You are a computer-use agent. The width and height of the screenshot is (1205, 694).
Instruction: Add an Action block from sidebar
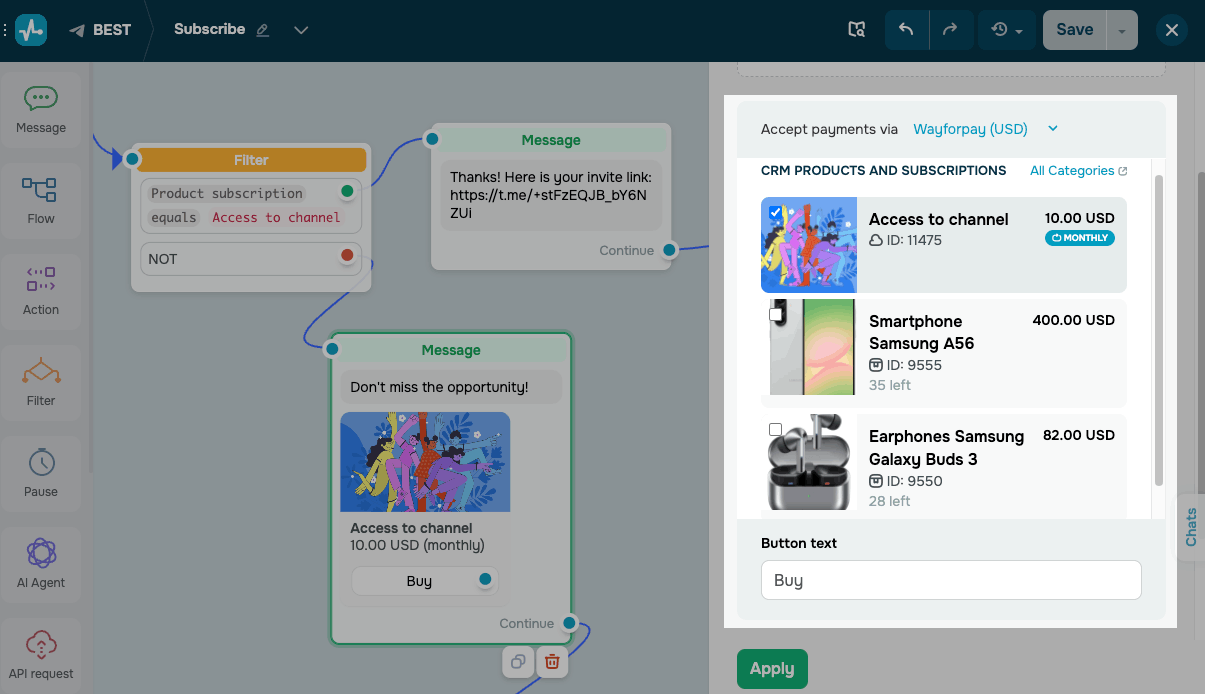point(41,292)
